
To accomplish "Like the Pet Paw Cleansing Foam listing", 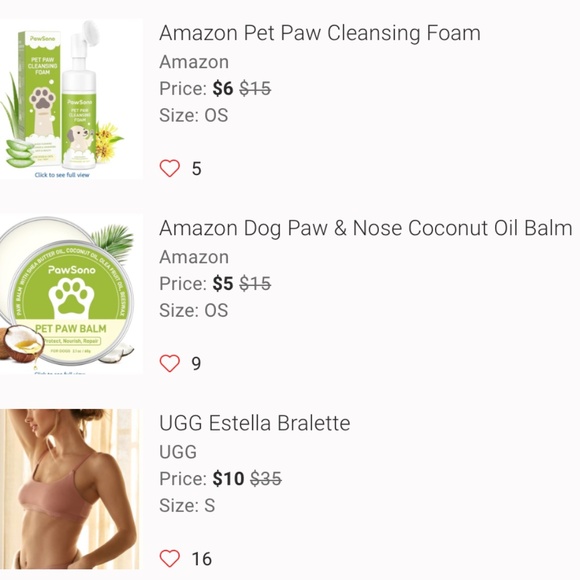I will coord(170,168).
